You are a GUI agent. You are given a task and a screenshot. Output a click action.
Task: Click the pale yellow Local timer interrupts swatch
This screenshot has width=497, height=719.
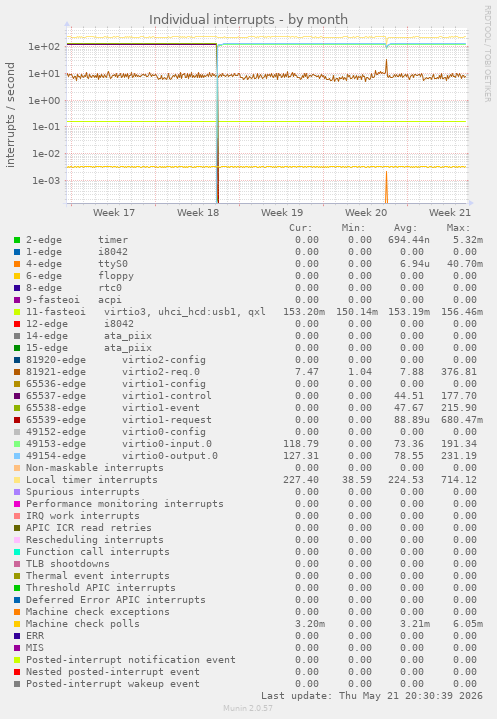(17, 480)
